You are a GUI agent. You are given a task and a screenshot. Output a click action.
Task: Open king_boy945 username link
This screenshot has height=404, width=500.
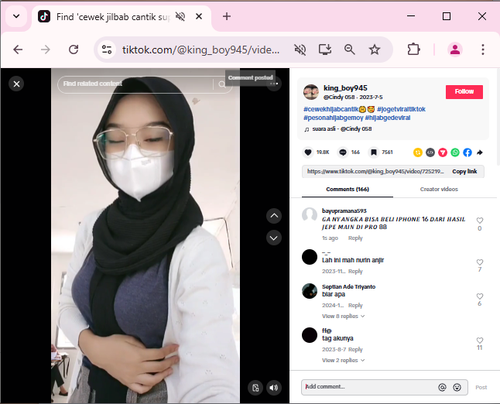point(345,88)
